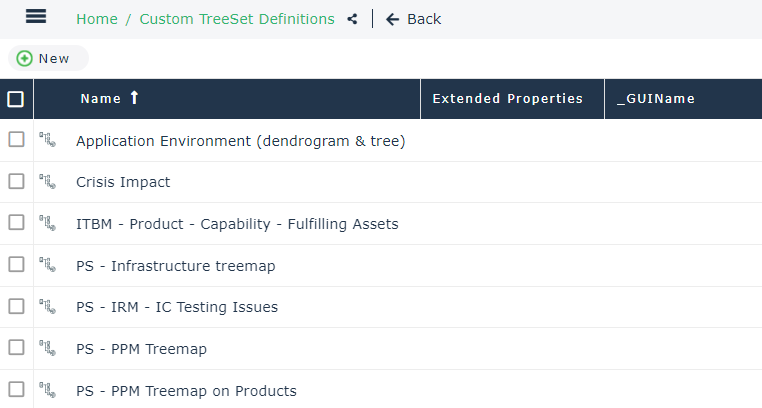This screenshot has width=762, height=408.
Task: Check the box for Crisis Impact
Action: (16, 181)
